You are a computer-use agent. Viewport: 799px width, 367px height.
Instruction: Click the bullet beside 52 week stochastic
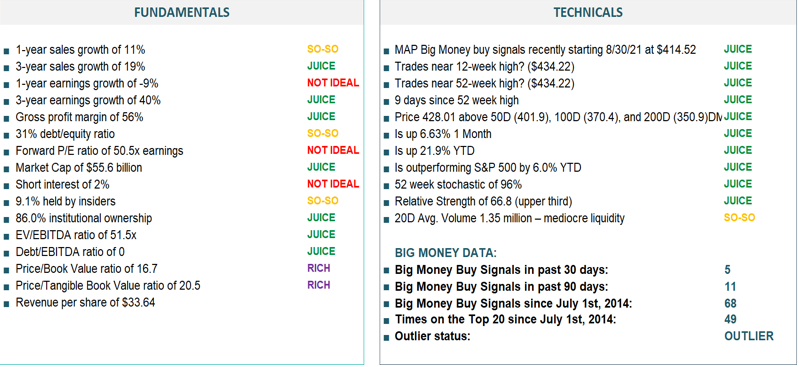(x=386, y=186)
